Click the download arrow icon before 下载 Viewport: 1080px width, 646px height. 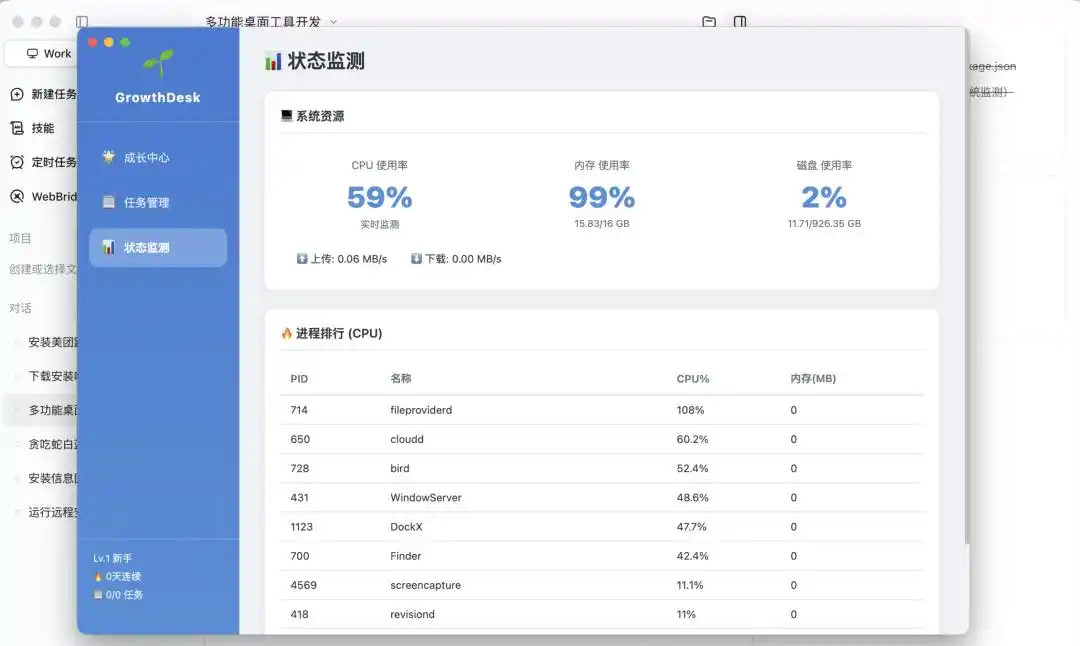click(416, 259)
